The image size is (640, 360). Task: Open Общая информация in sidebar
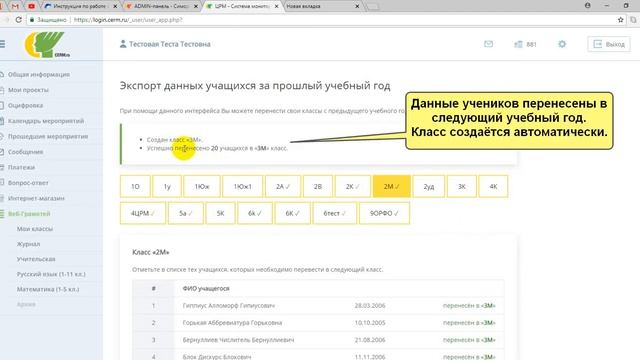pyautogui.click(x=39, y=74)
